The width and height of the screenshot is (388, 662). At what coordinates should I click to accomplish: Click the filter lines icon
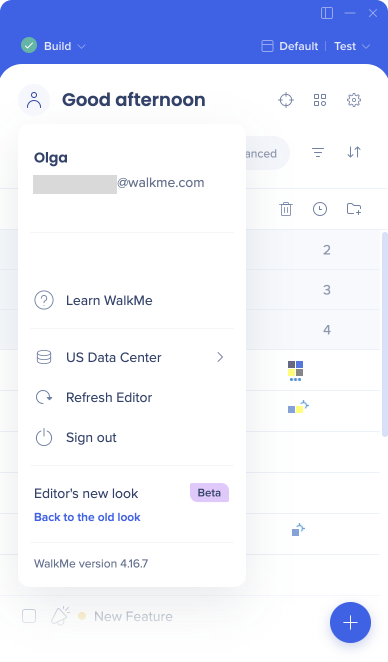[318, 152]
